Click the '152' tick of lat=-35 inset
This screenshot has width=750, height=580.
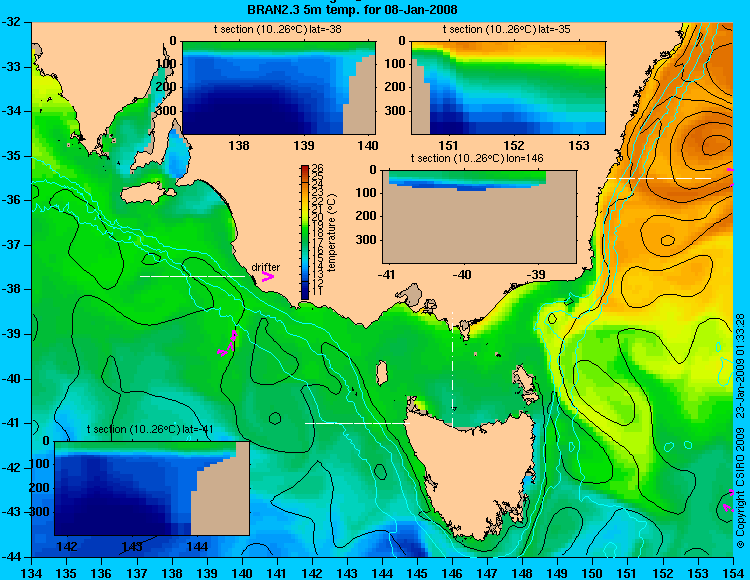pos(514,145)
